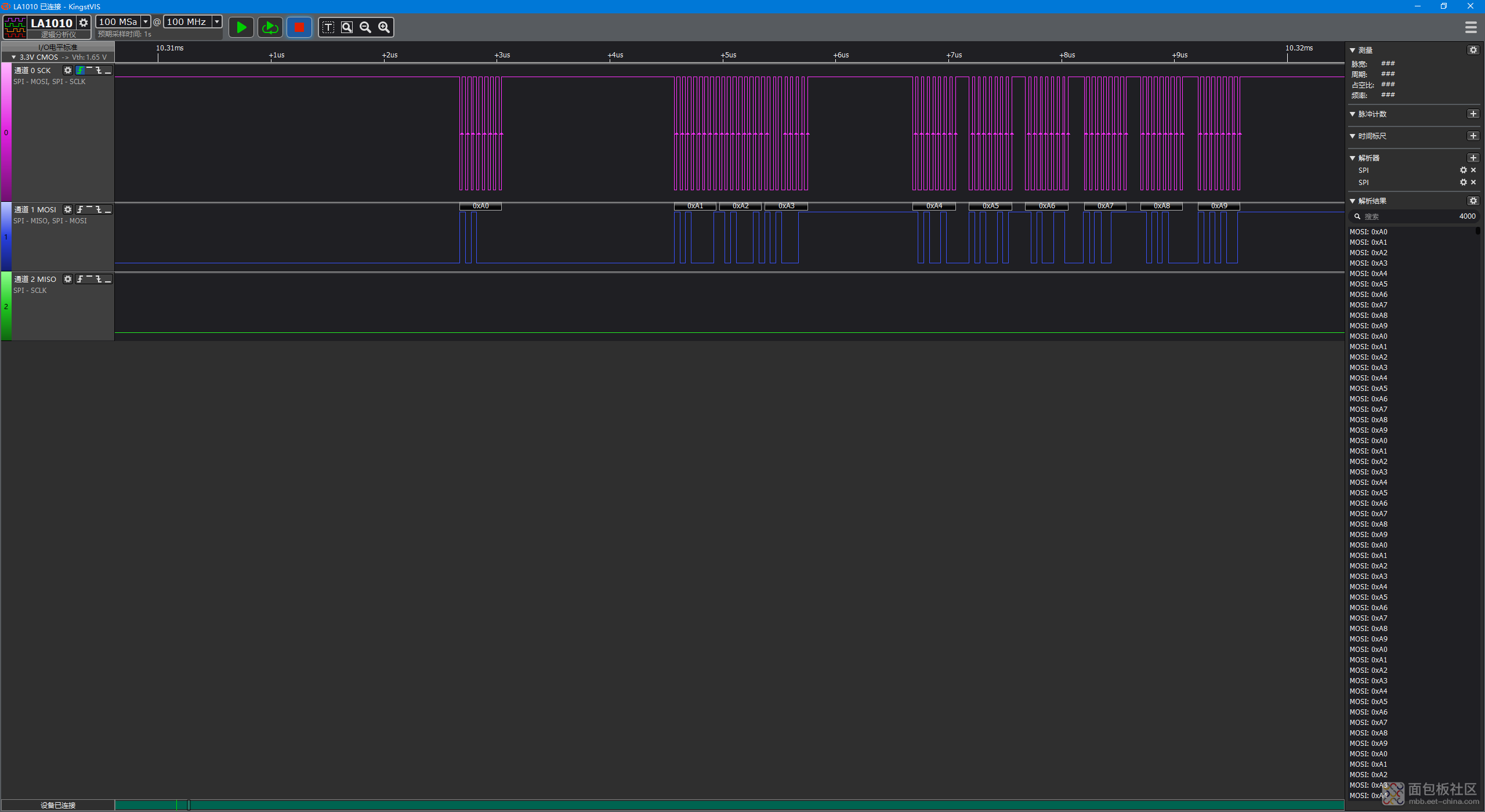Start repeated capture with loop play button

(270, 27)
